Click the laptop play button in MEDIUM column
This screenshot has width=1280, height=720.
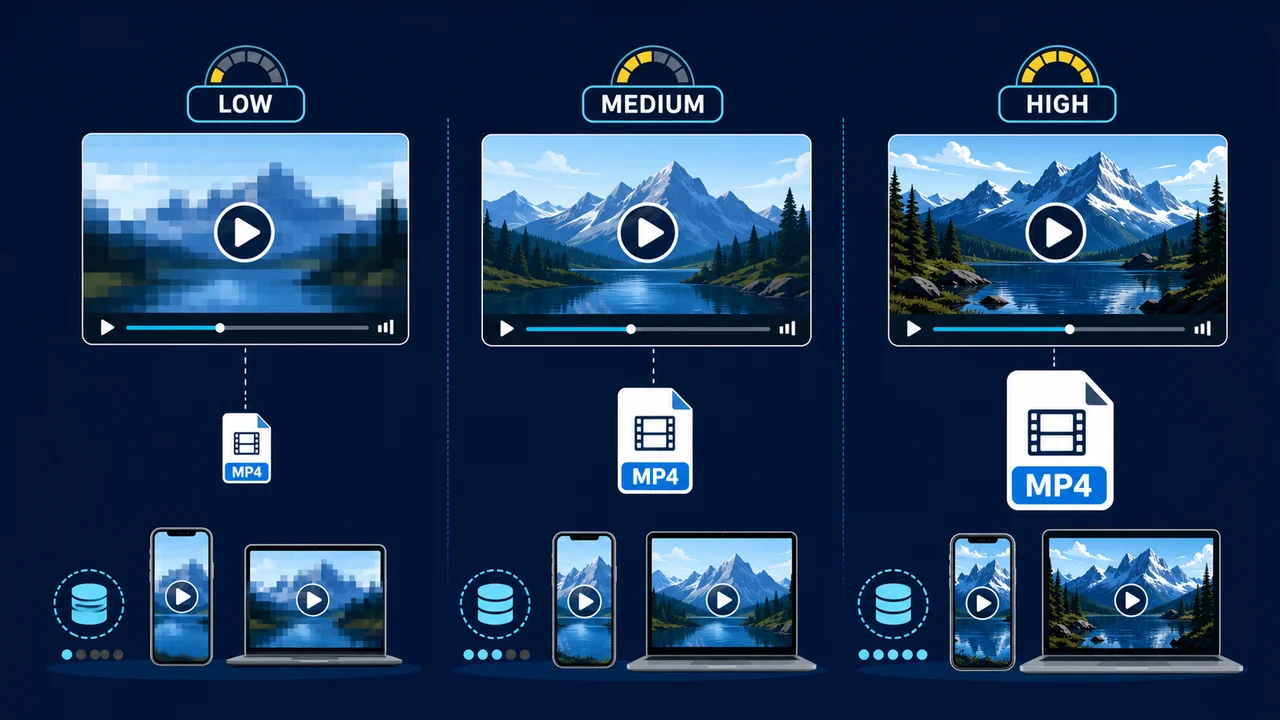click(721, 599)
